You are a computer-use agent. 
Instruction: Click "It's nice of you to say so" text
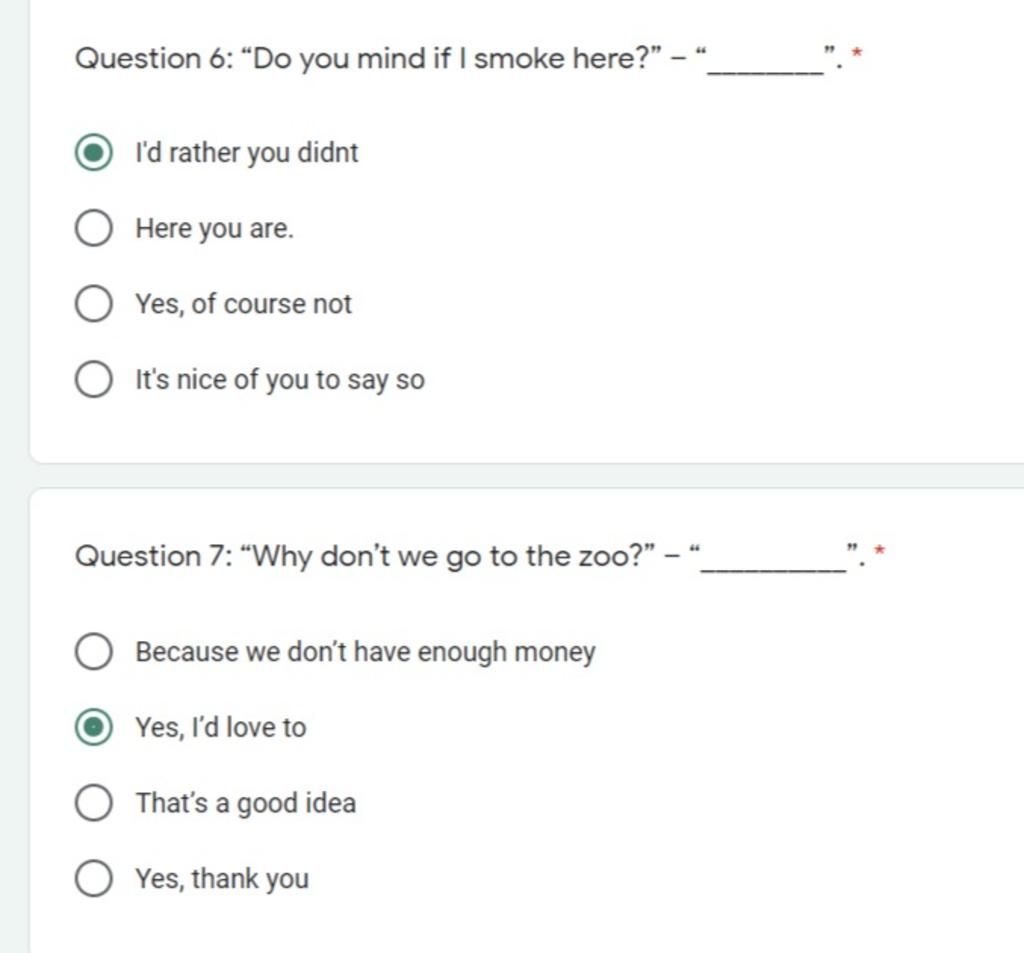280,380
